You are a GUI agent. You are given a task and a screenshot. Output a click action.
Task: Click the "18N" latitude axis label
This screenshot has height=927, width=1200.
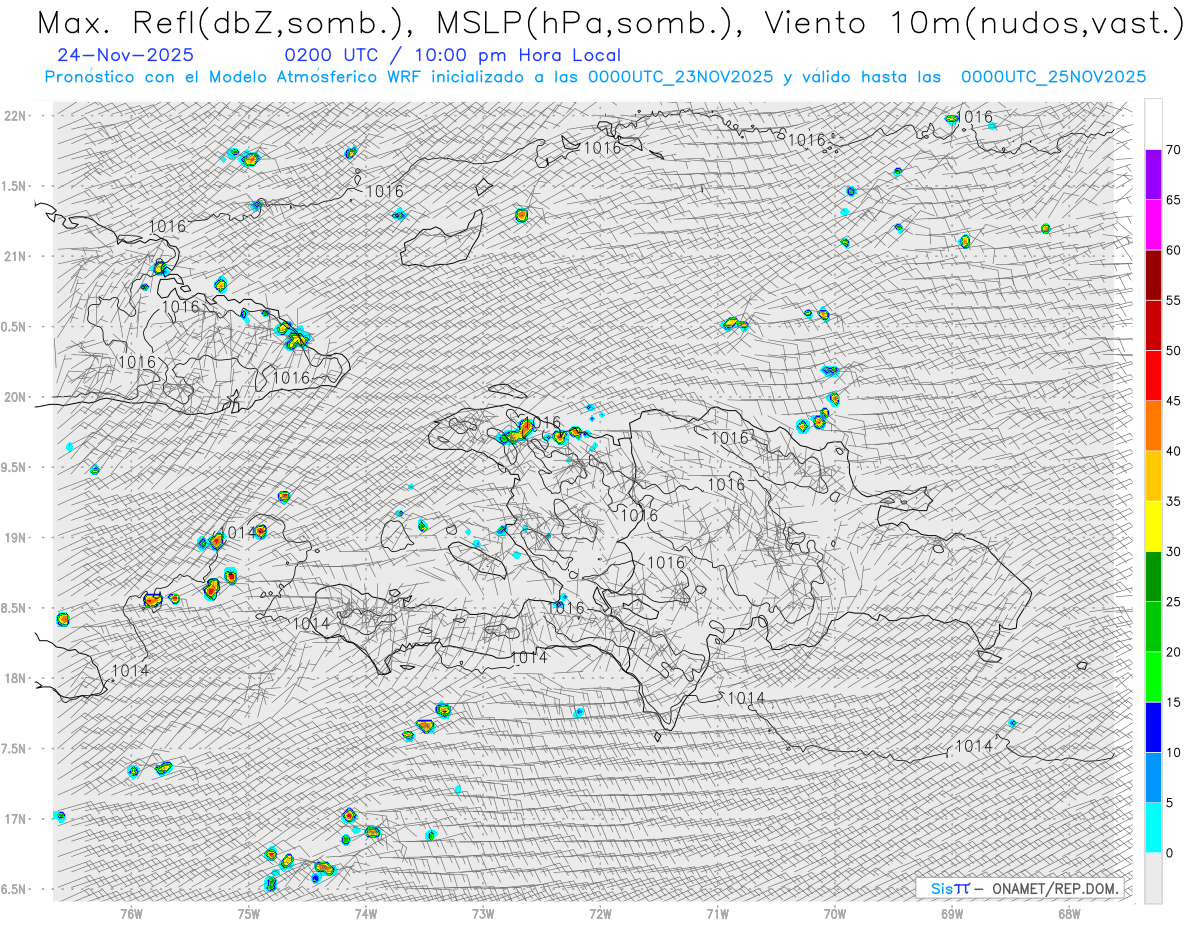14,678
